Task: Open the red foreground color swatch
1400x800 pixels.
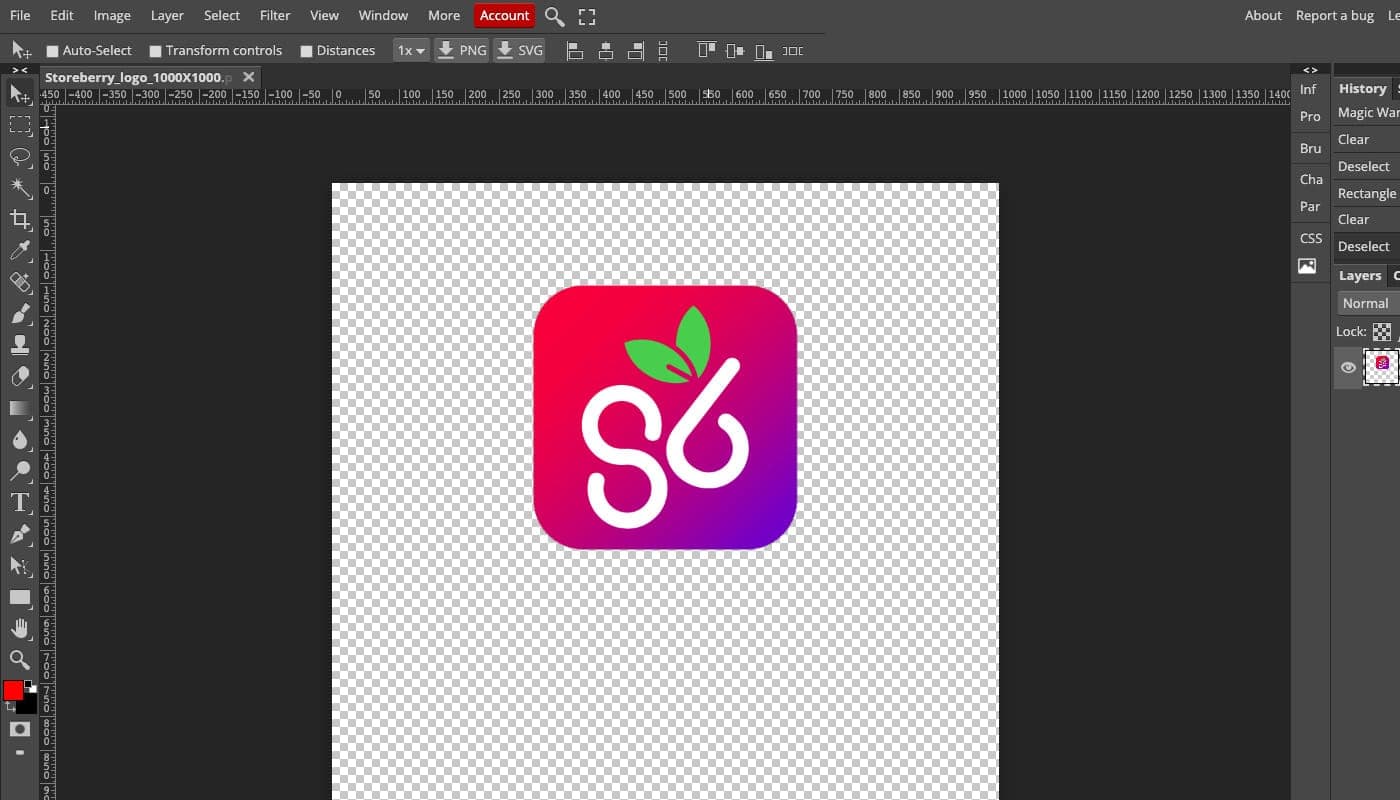Action: point(13,690)
